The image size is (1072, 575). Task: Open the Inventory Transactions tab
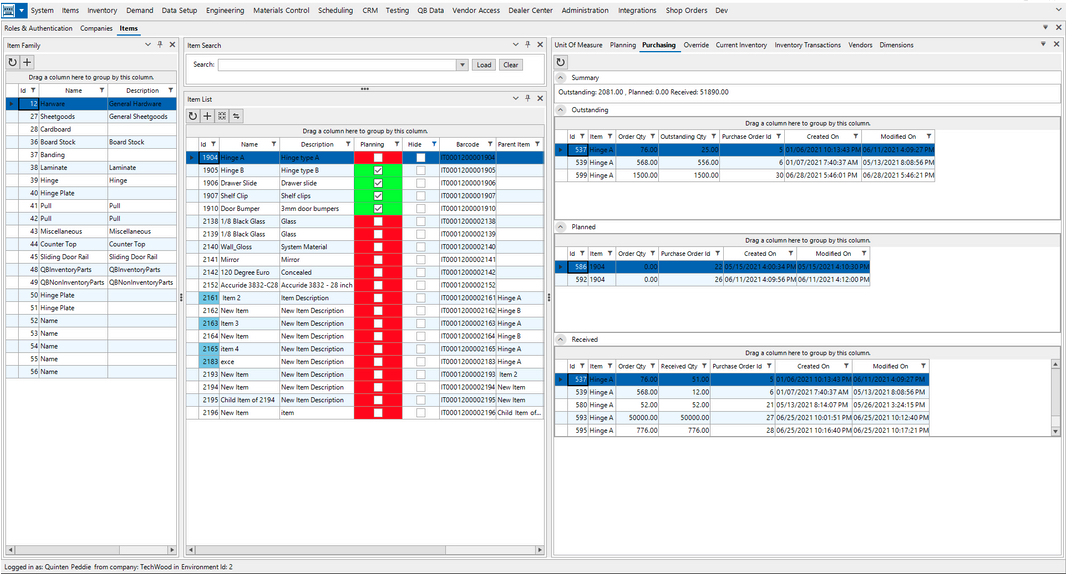807,45
